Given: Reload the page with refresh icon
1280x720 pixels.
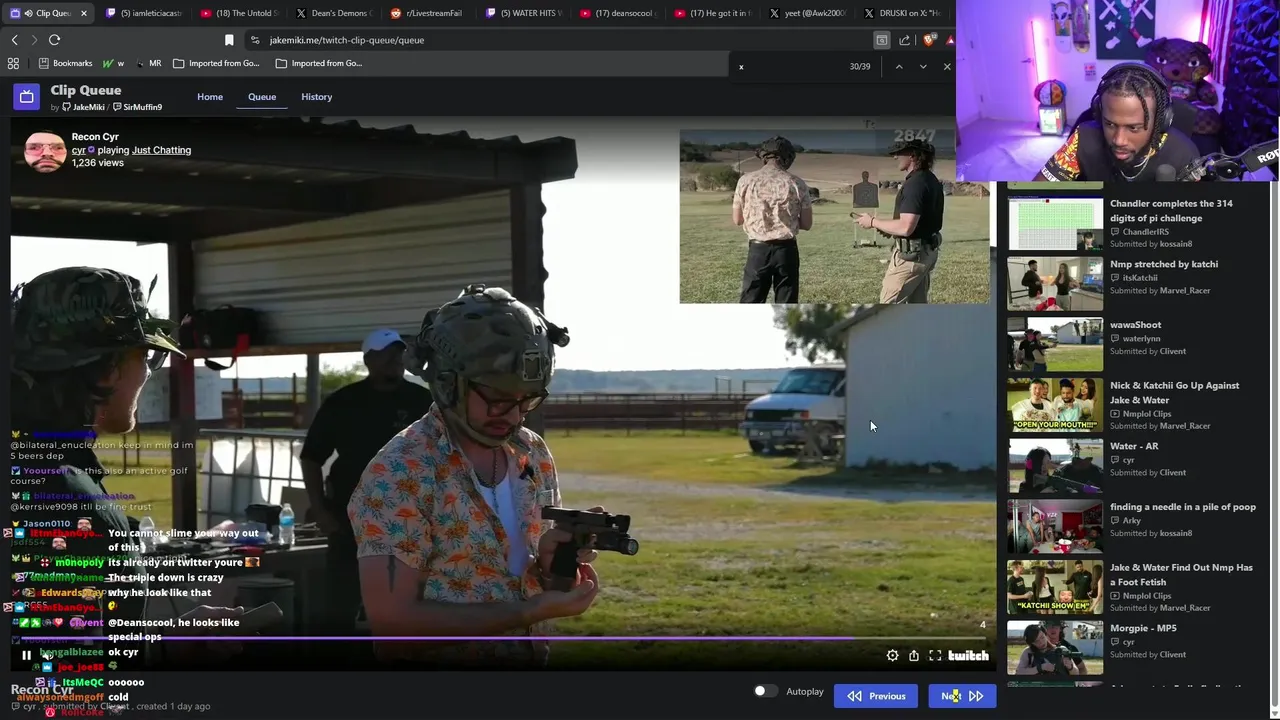Looking at the screenshot, I should tap(54, 40).
